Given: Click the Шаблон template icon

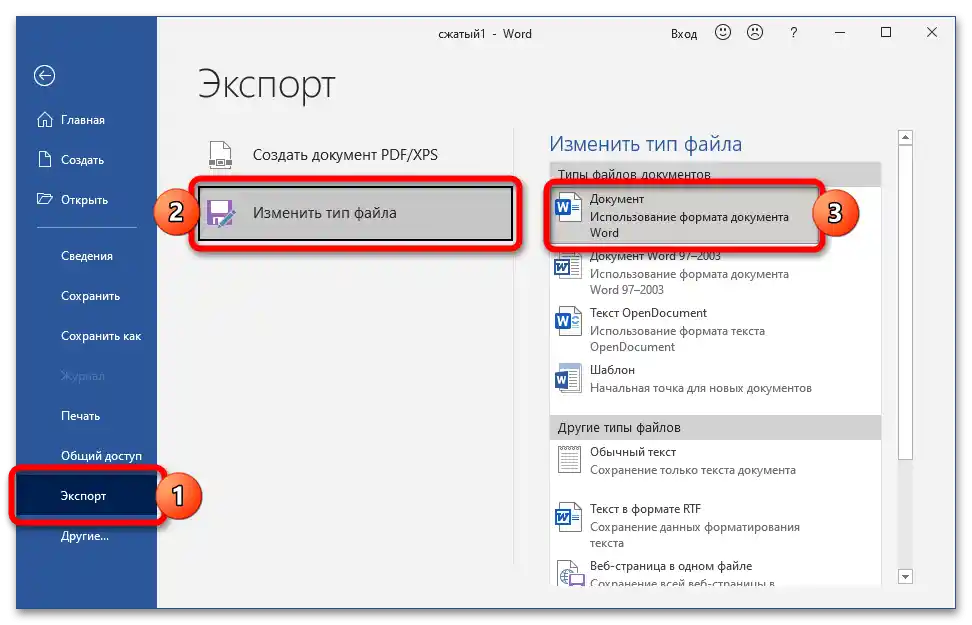Looking at the screenshot, I should pyautogui.click(x=568, y=378).
